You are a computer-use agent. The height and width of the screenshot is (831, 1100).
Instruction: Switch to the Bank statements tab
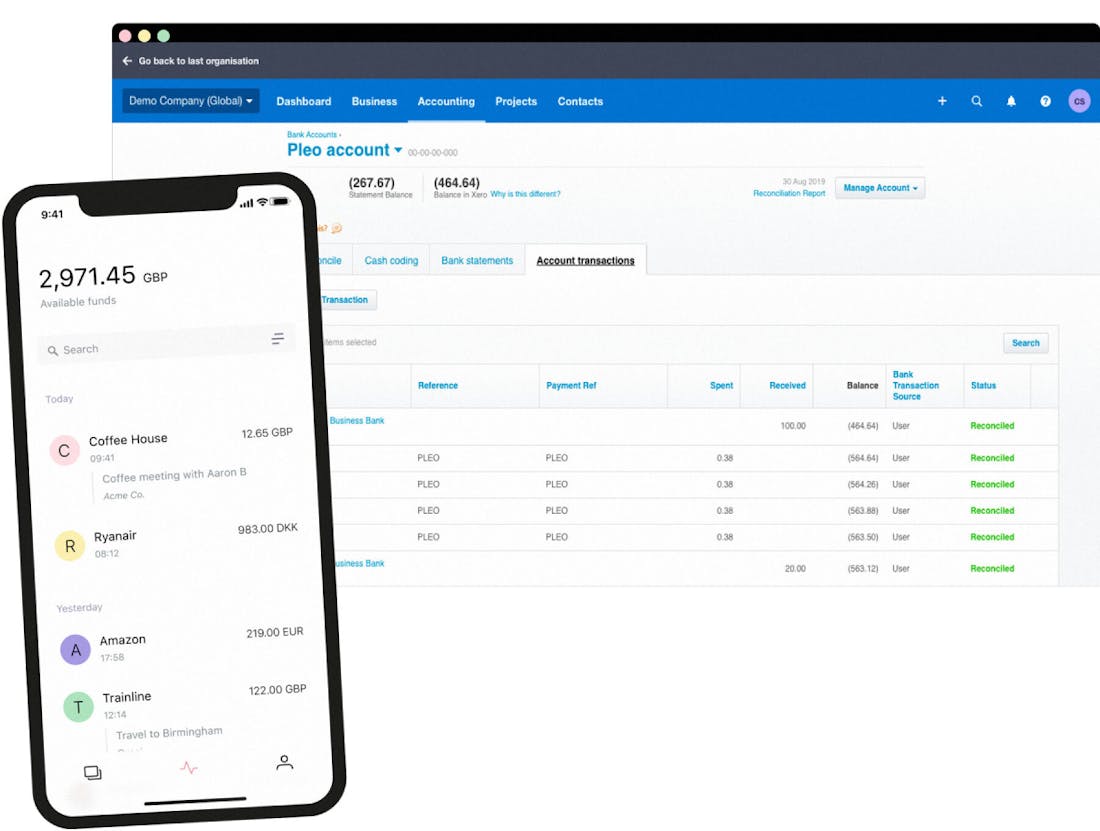coord(477,259)
